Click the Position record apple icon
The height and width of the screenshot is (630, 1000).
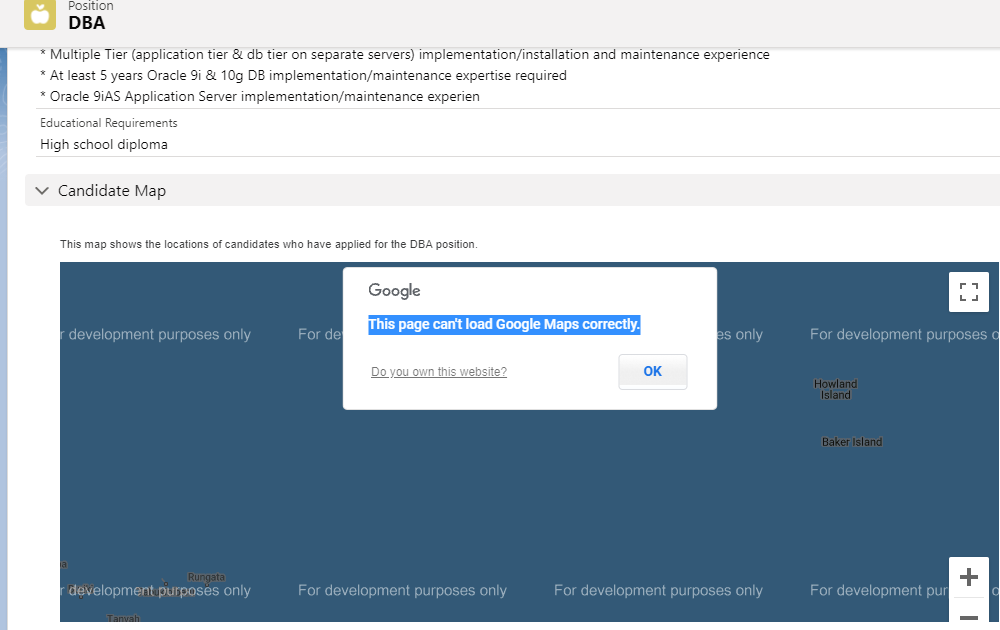[40, 14]
